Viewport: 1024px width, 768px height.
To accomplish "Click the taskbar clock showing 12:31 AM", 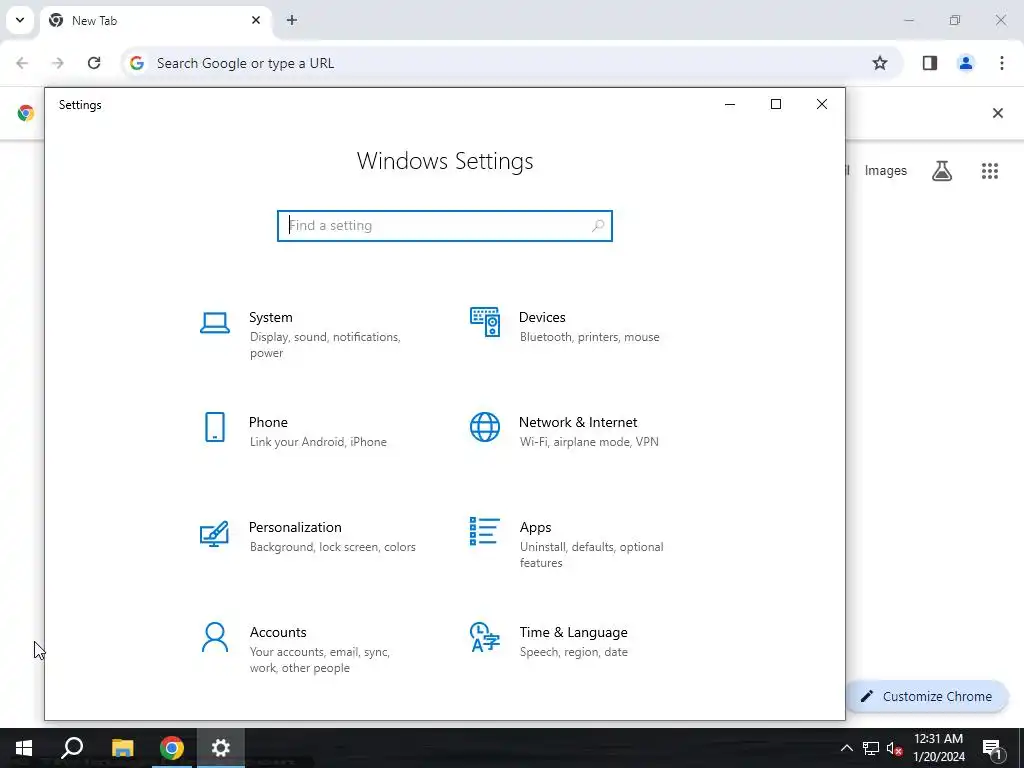I will [939, 748].
